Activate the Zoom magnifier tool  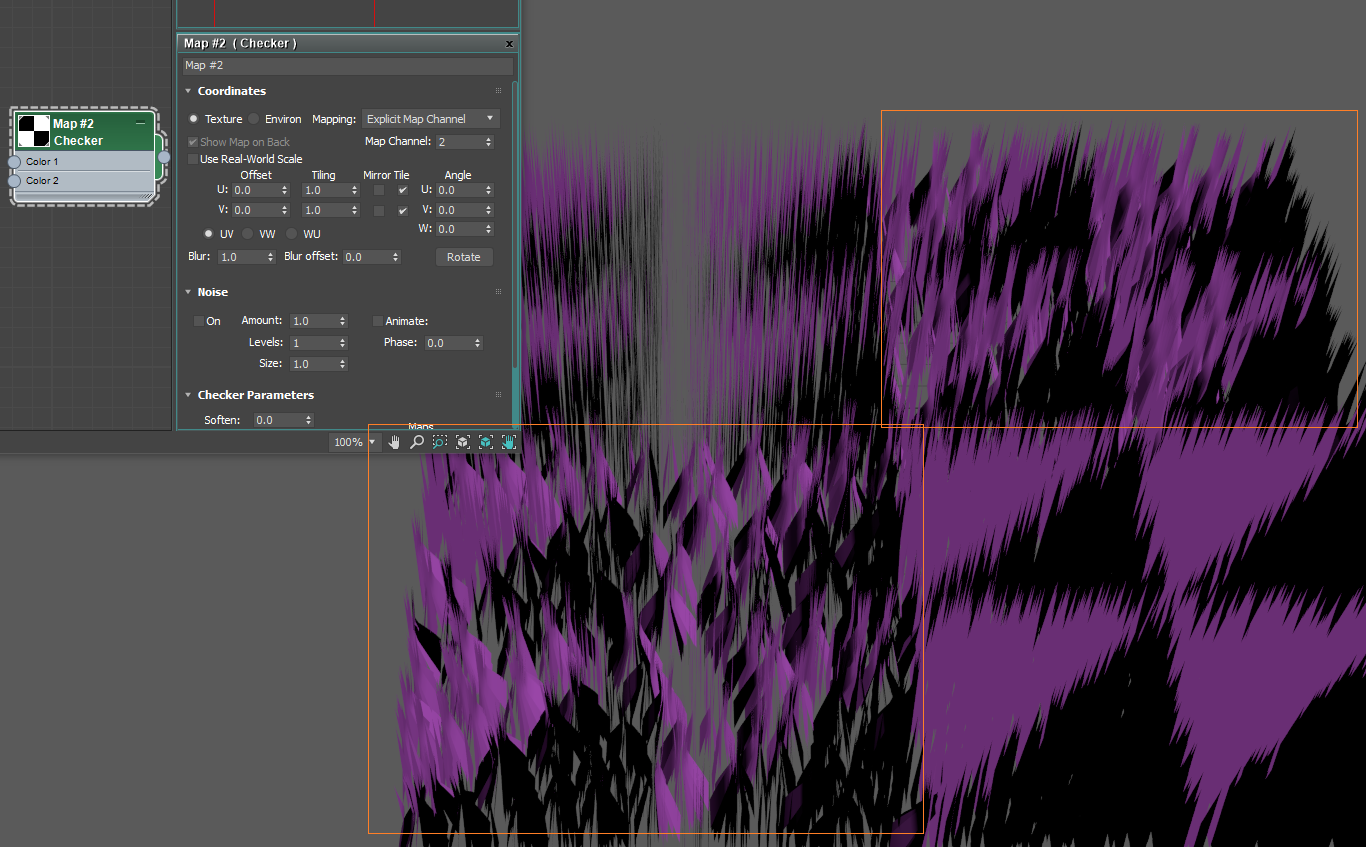[x=417, y=442]
